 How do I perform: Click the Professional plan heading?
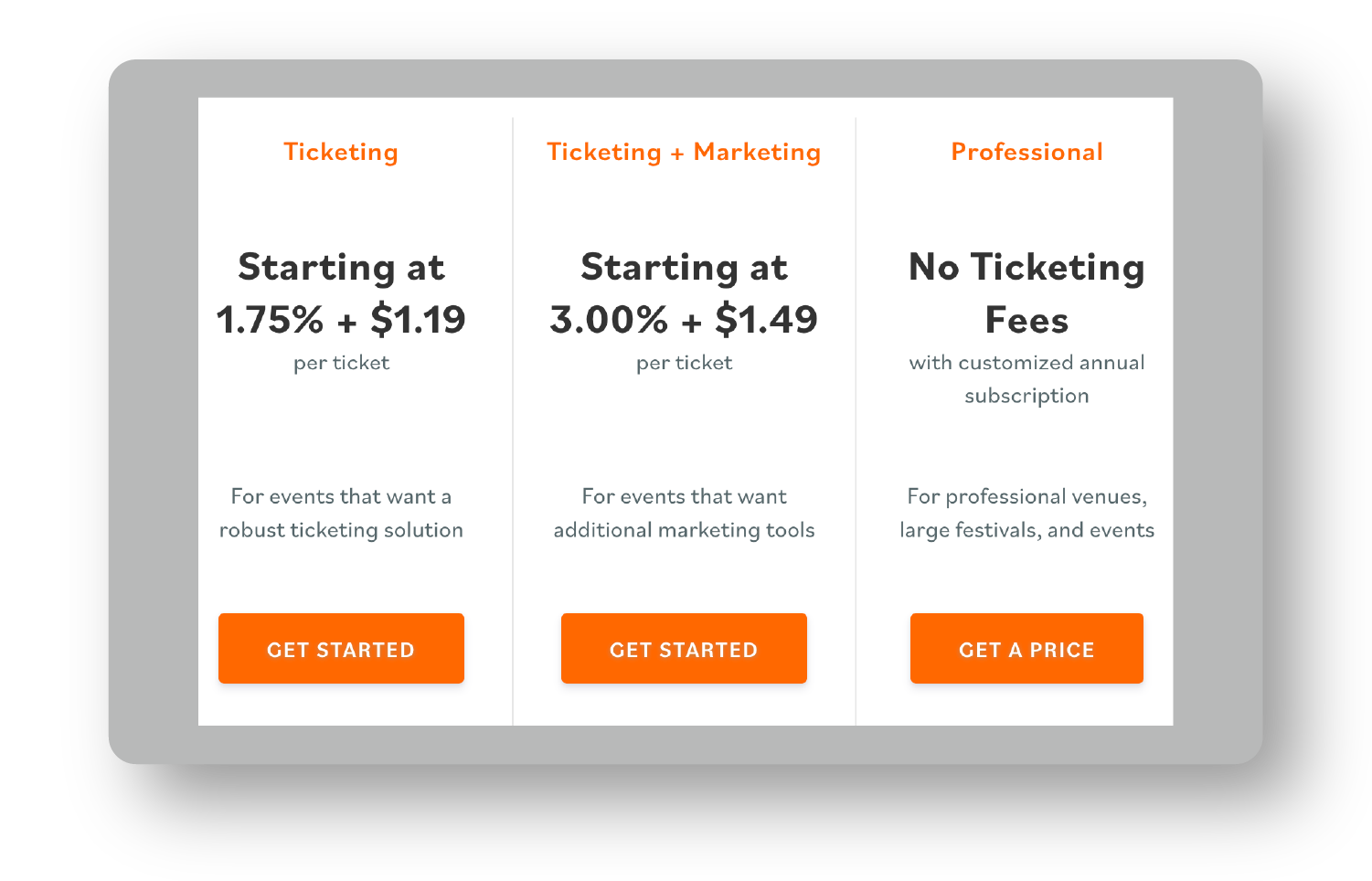click(x=1026, y=152)
